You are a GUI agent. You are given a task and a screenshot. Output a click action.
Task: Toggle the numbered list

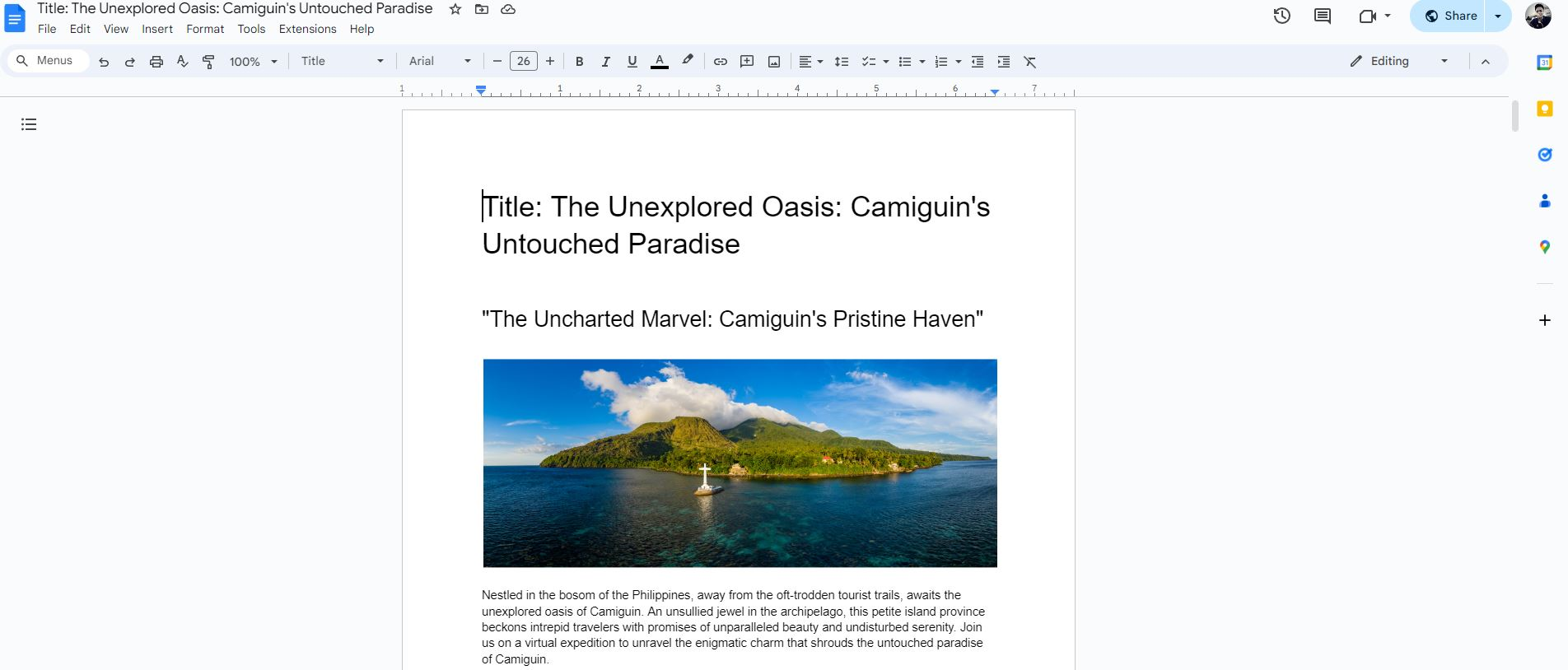coord(940,62)
